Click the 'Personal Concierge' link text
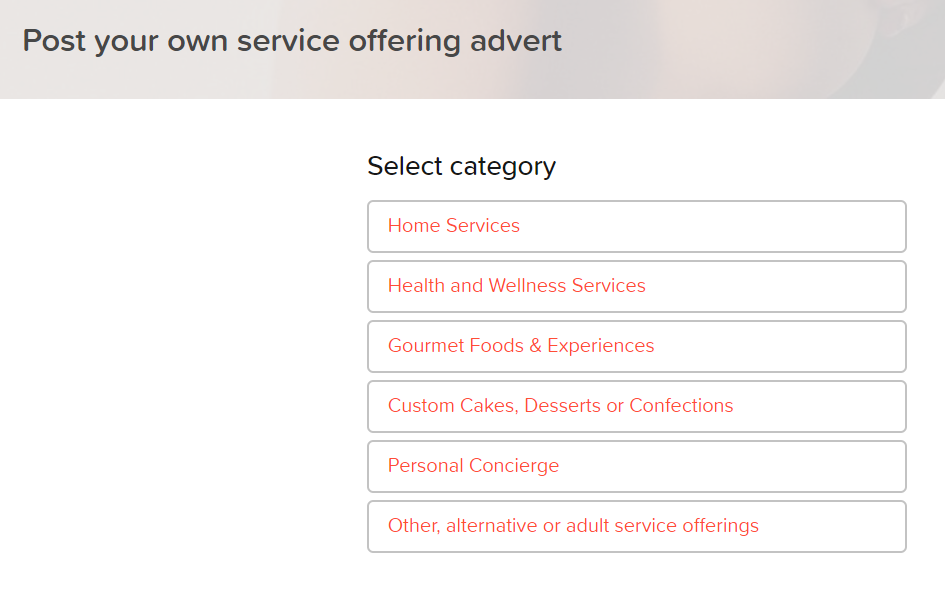This screenshot has width=945, height=602. 473,466
